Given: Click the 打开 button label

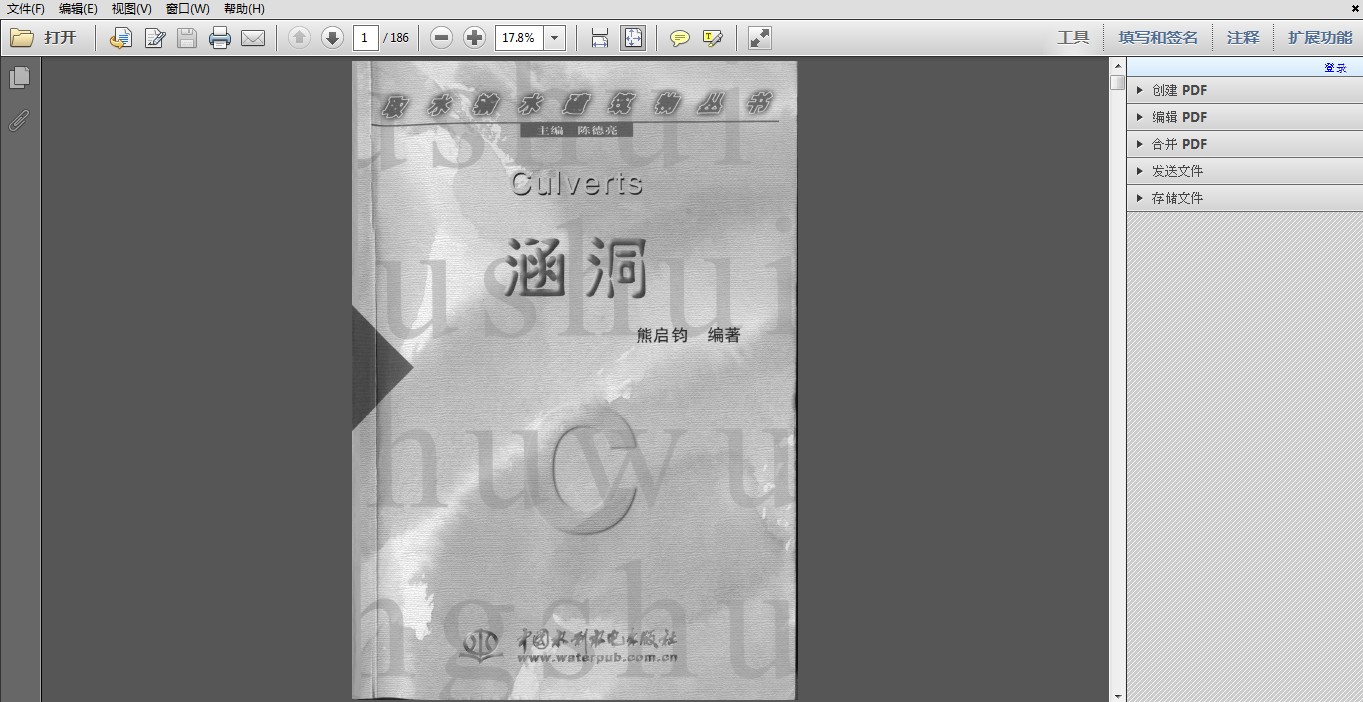Looking at the screenshot, I should [x=60, y=38].
